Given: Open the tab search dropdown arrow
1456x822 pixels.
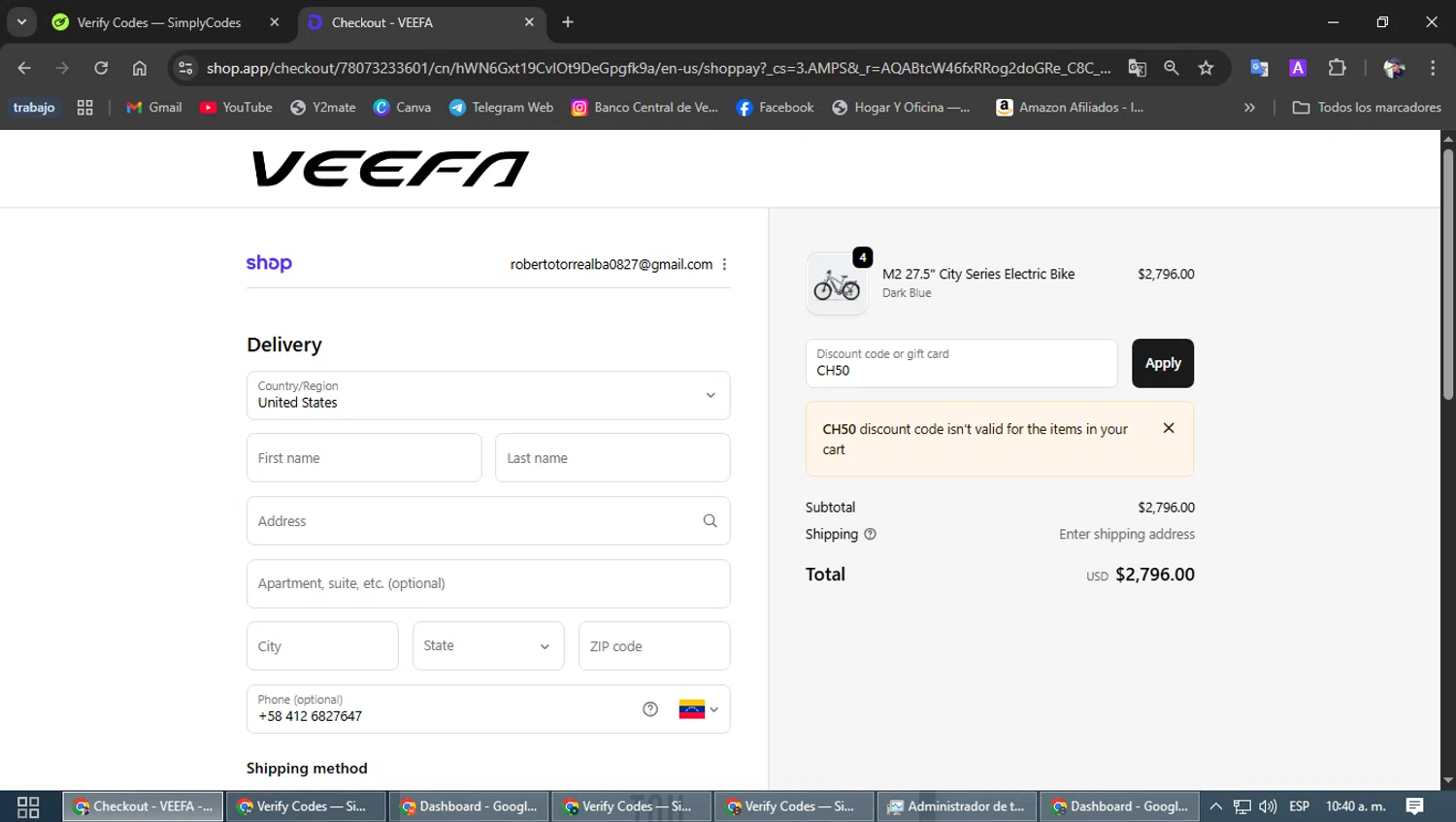Looking at the screenshot, I should (x=21, y=21).
